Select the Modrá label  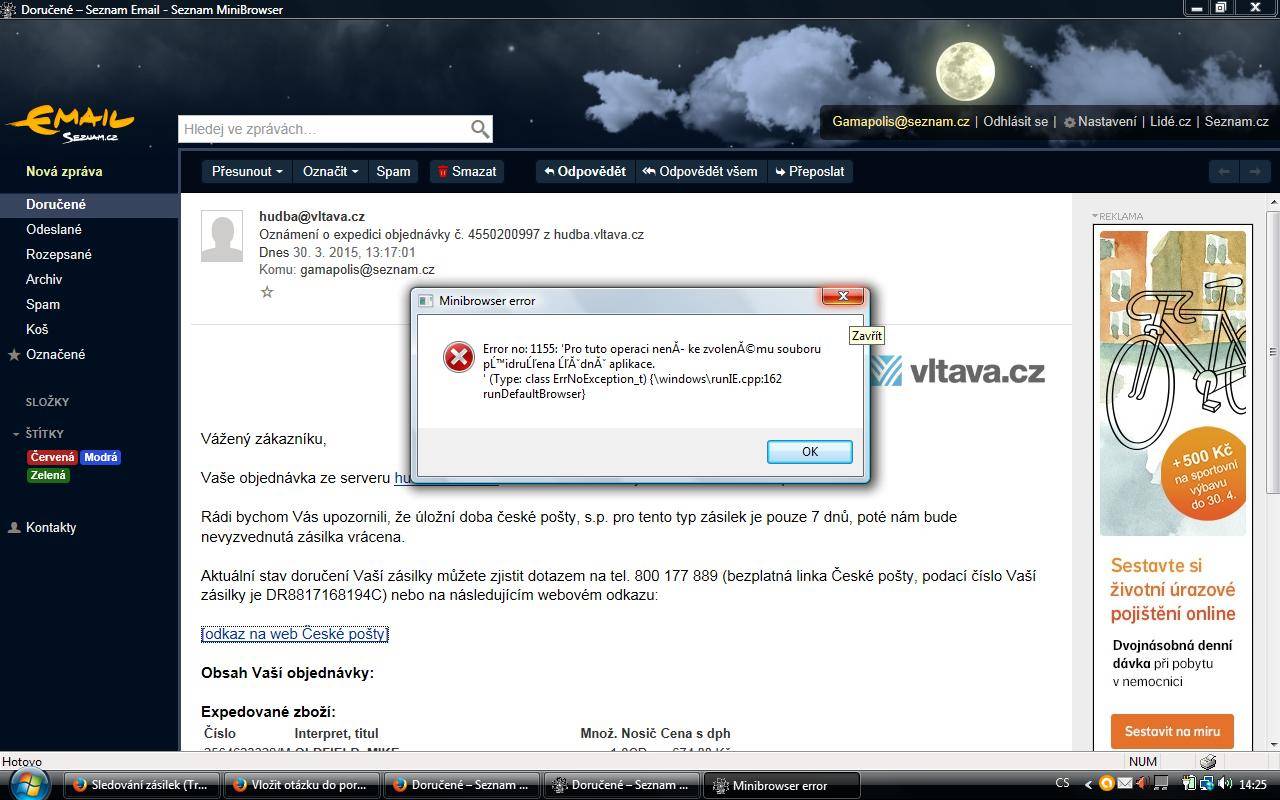[100, 457]
